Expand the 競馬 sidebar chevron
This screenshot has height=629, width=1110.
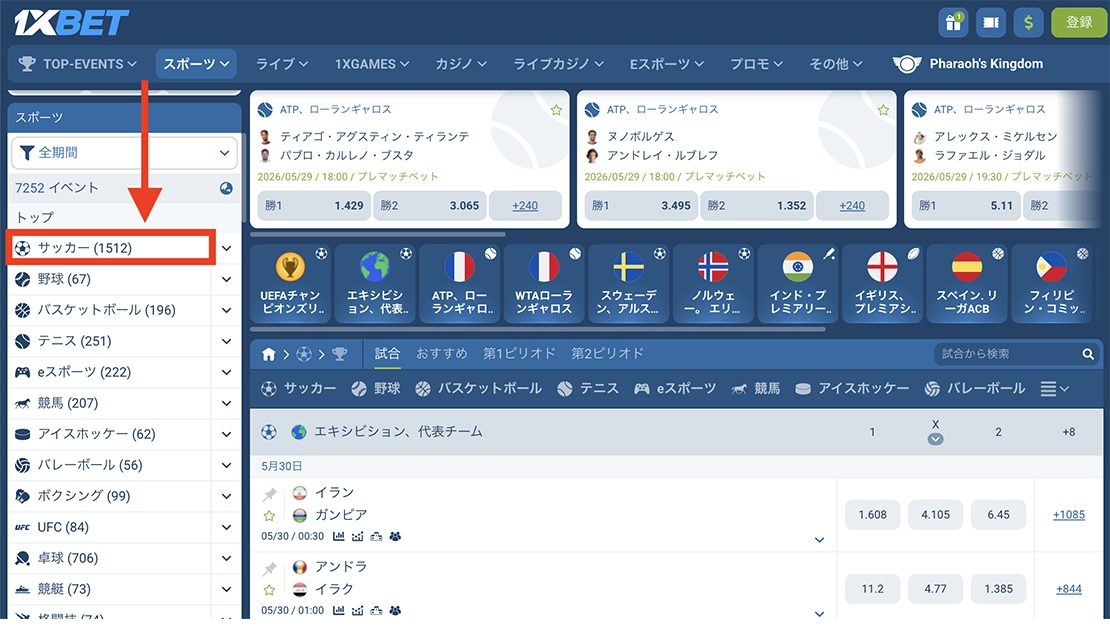click(x=227, y=403)
